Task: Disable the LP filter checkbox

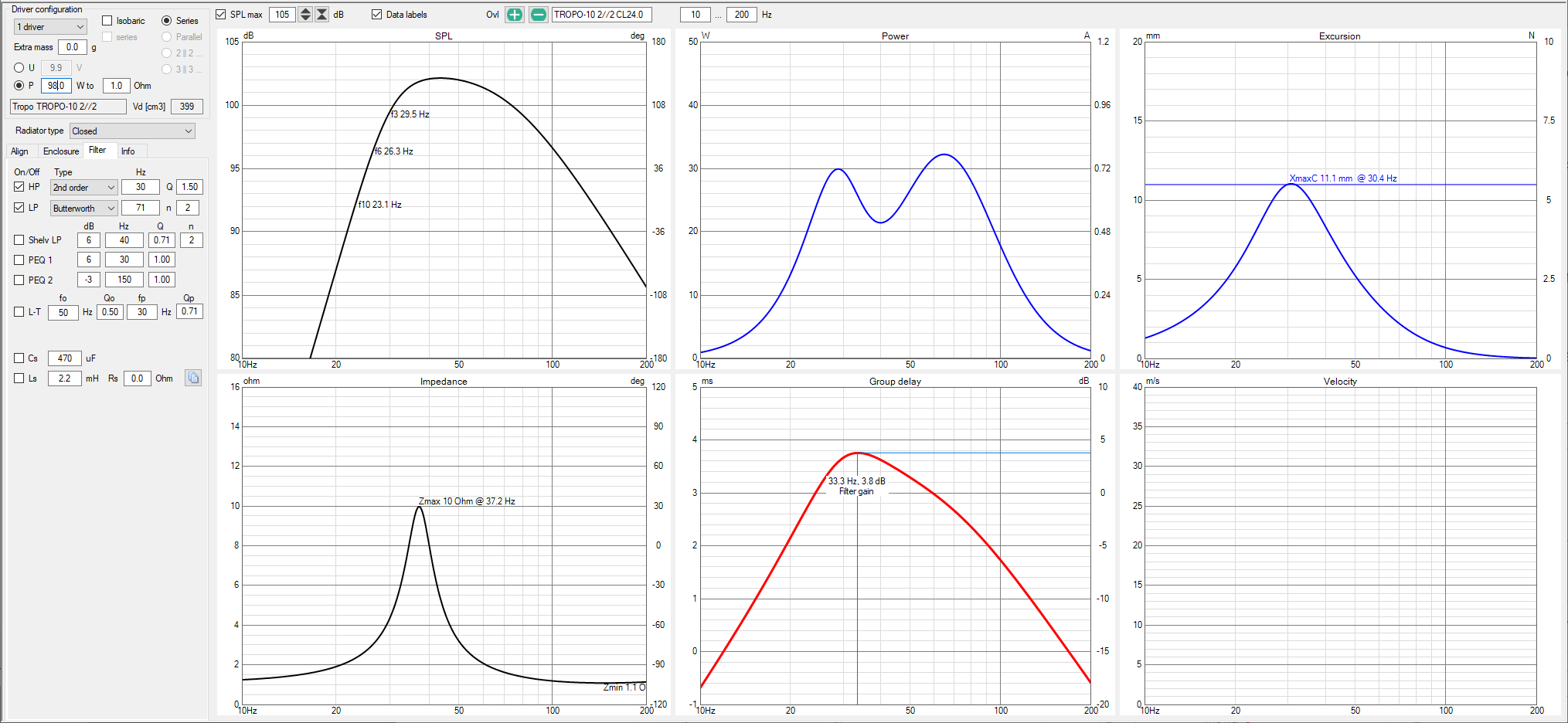Action: (19, 208)
